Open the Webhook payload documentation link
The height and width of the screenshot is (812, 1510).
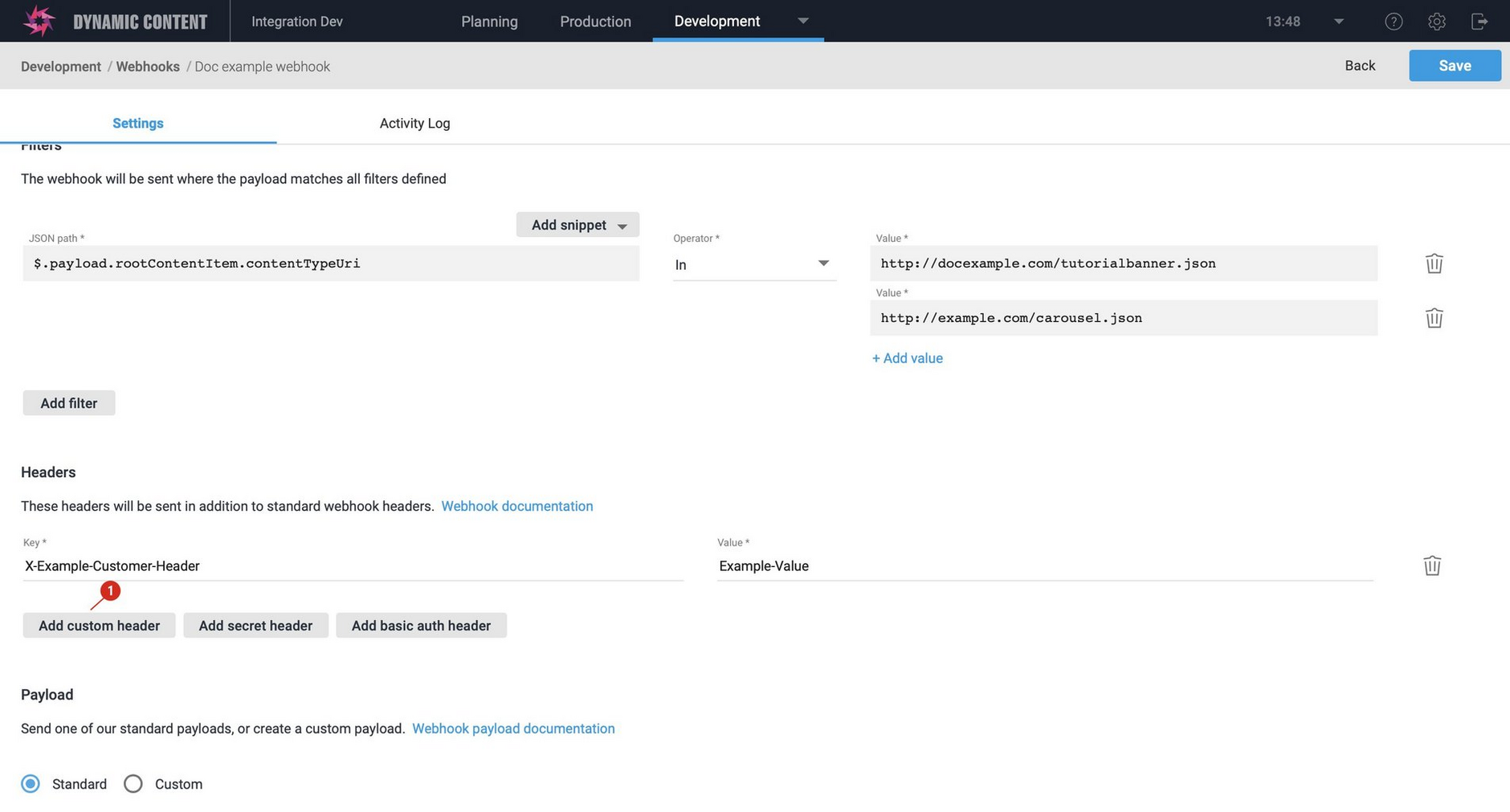click(513, 728)
